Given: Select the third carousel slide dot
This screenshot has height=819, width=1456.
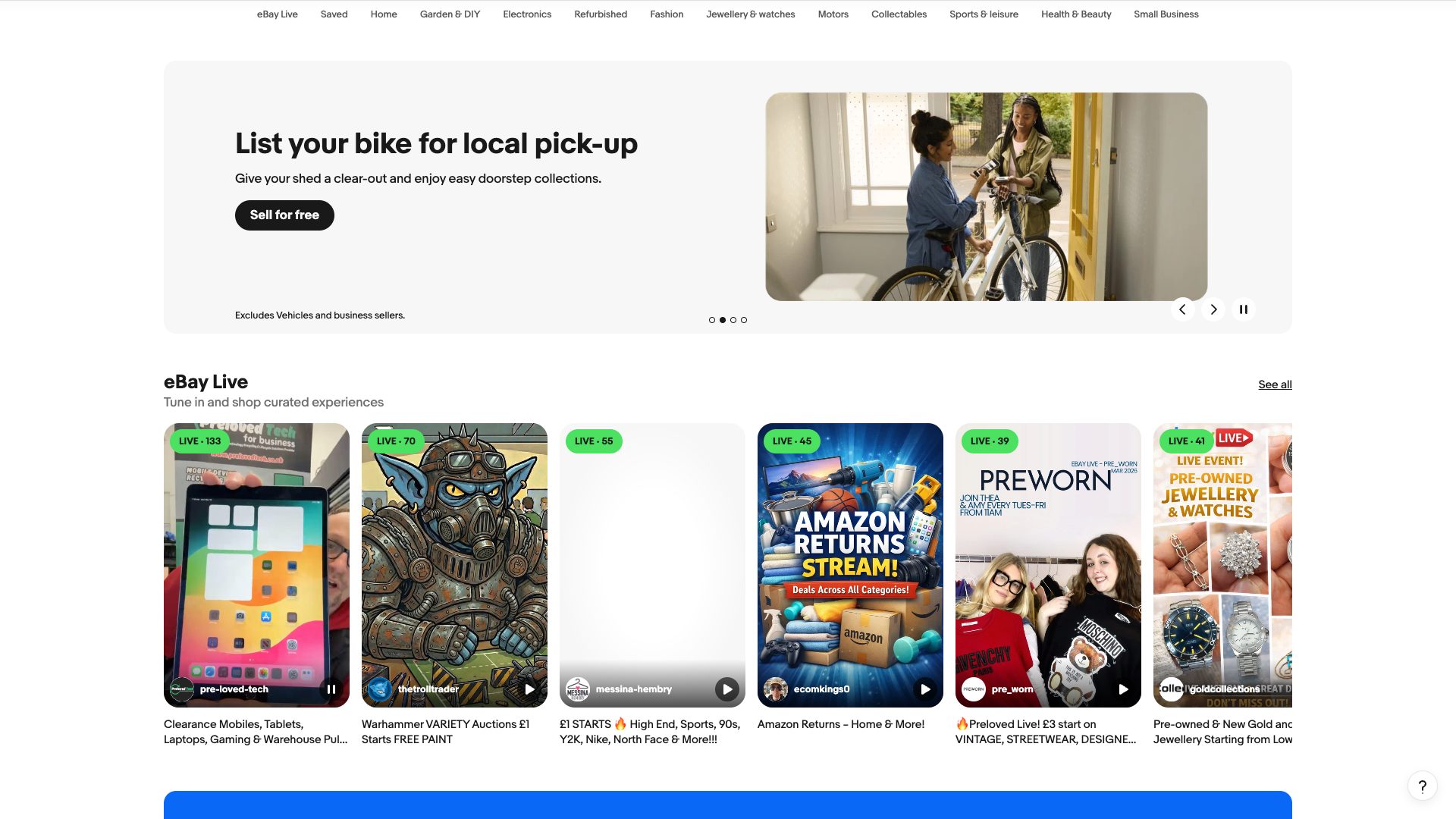Looking at the screenshot, I should pyautogui.click(x=733, y=320).
